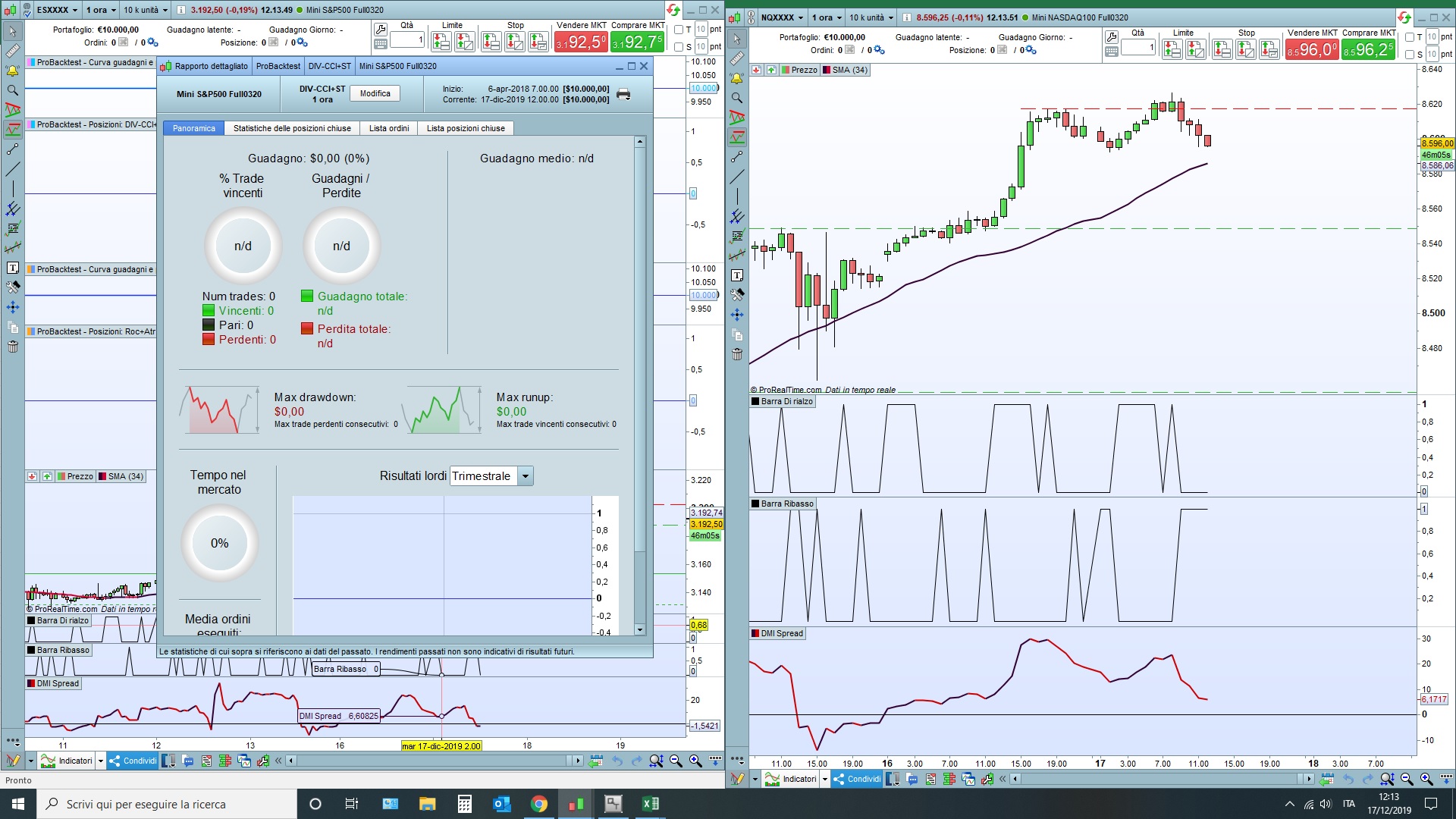Click the Modifica button
Screen dimensions: 1456x819
click(375, 94)
